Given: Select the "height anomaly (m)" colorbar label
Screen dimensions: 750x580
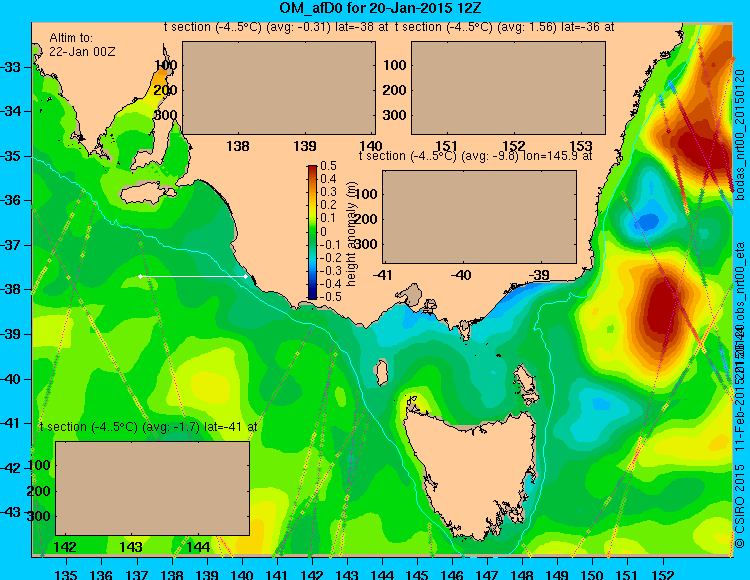Looking at the screenshot, I should (352, 233).
